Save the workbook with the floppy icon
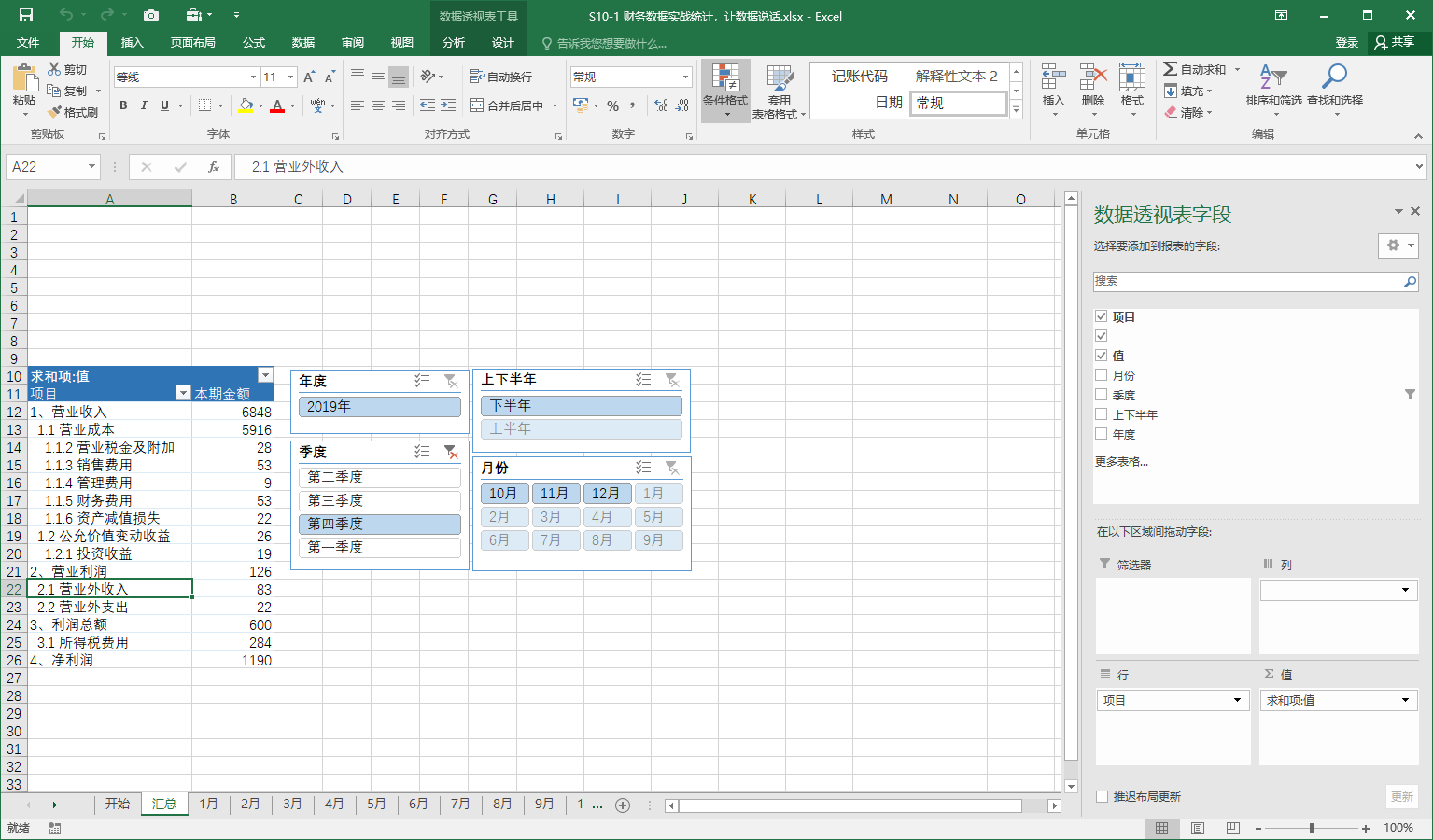This screenshot has width=1433, height=840. pos(26,15)
